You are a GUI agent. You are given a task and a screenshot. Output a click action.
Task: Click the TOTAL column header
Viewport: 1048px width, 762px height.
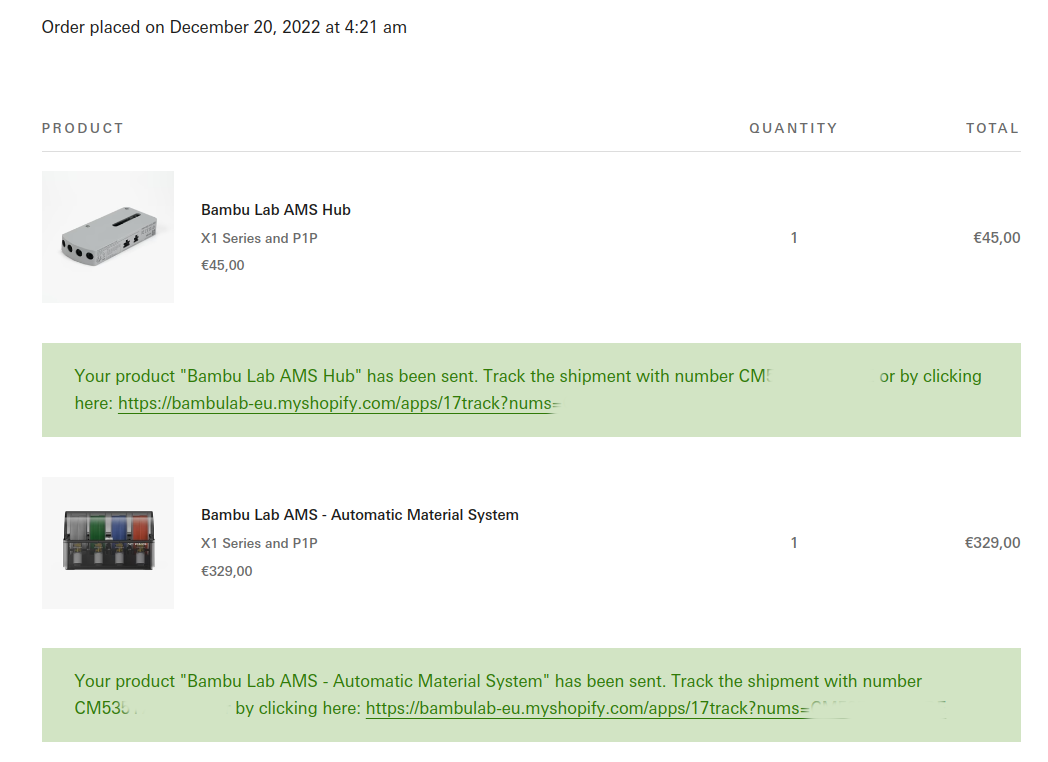click(992, 128)
